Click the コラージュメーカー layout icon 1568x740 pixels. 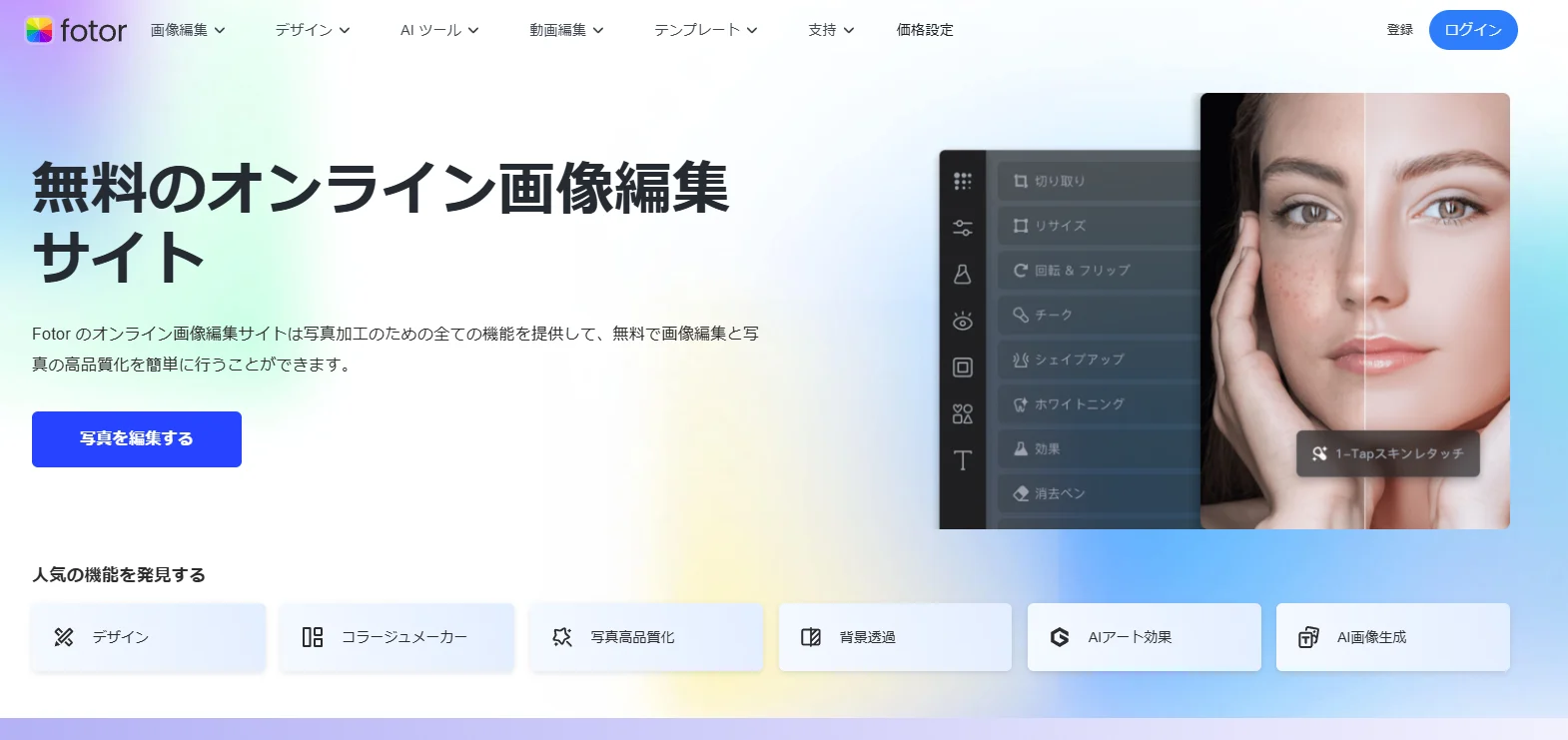click(x=313, y=637)
